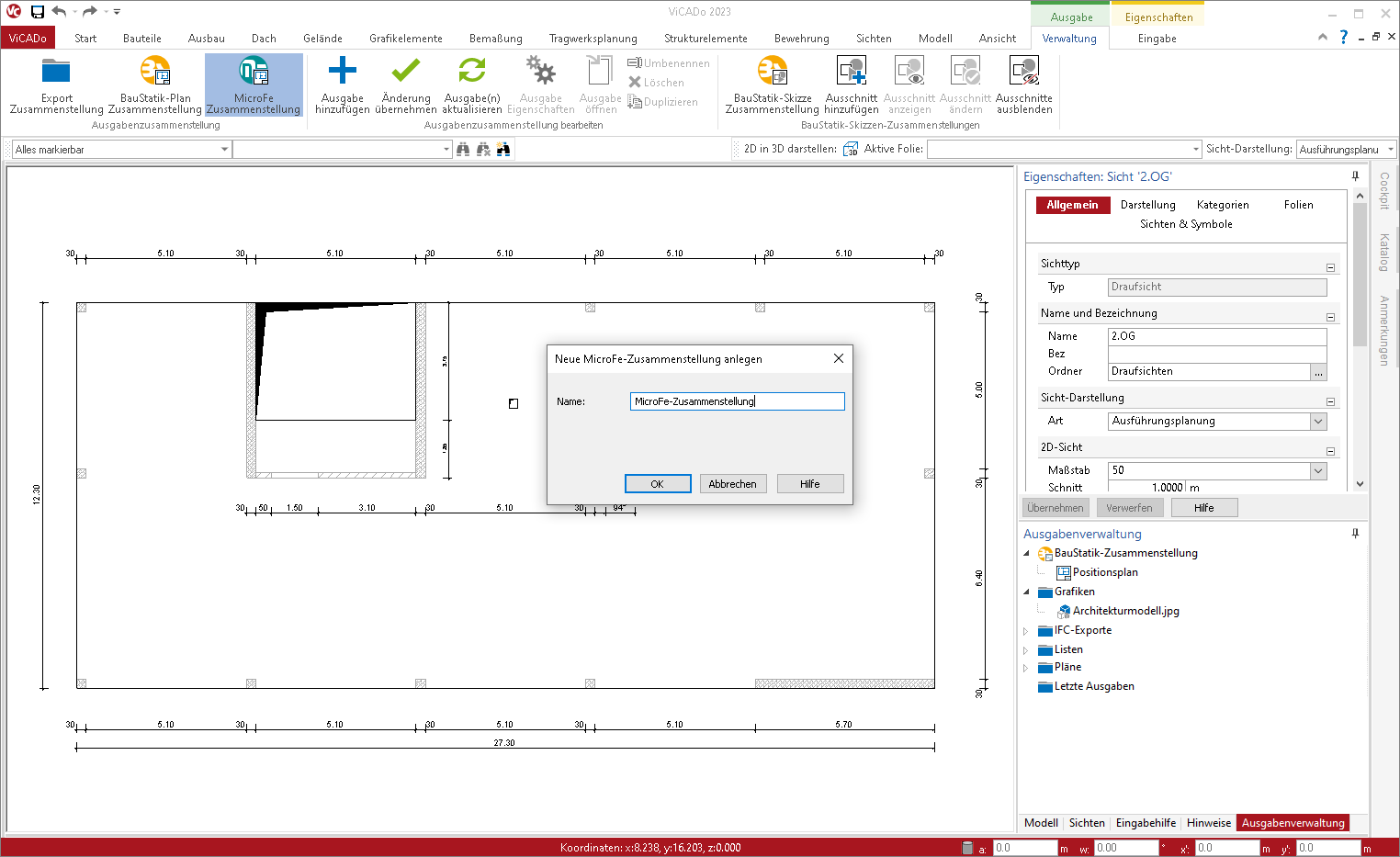Click the Umbenennen ribbon item
Screen dimensions: 1400x857
pos(669,63)
